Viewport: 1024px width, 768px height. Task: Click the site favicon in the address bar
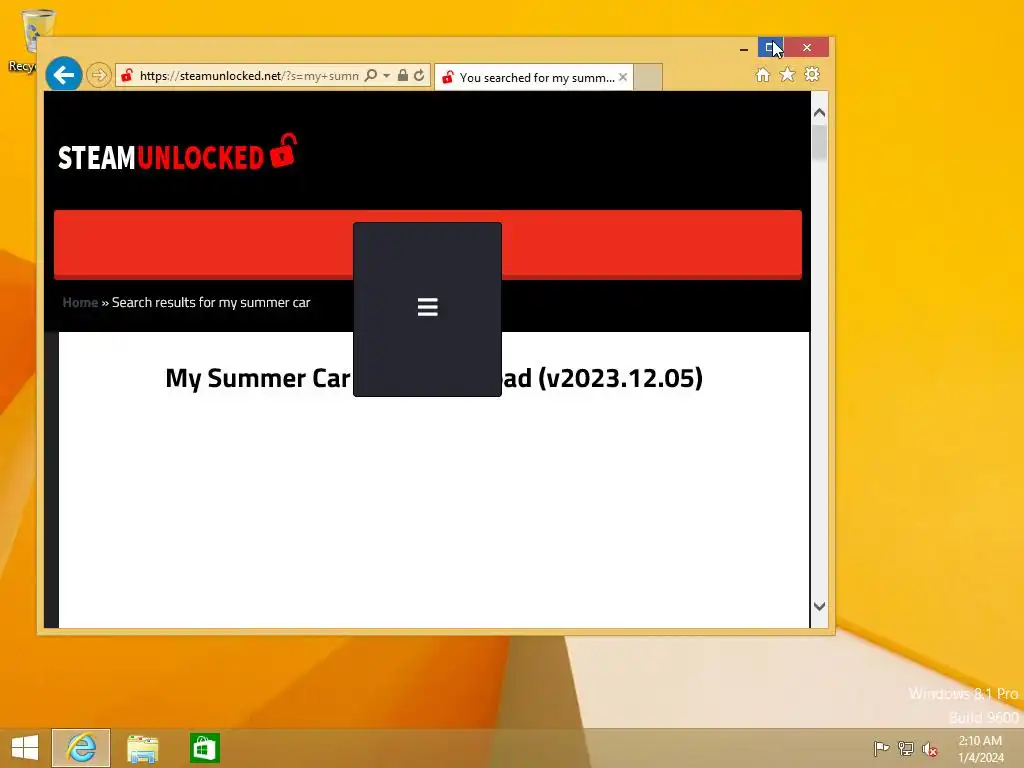127,75
